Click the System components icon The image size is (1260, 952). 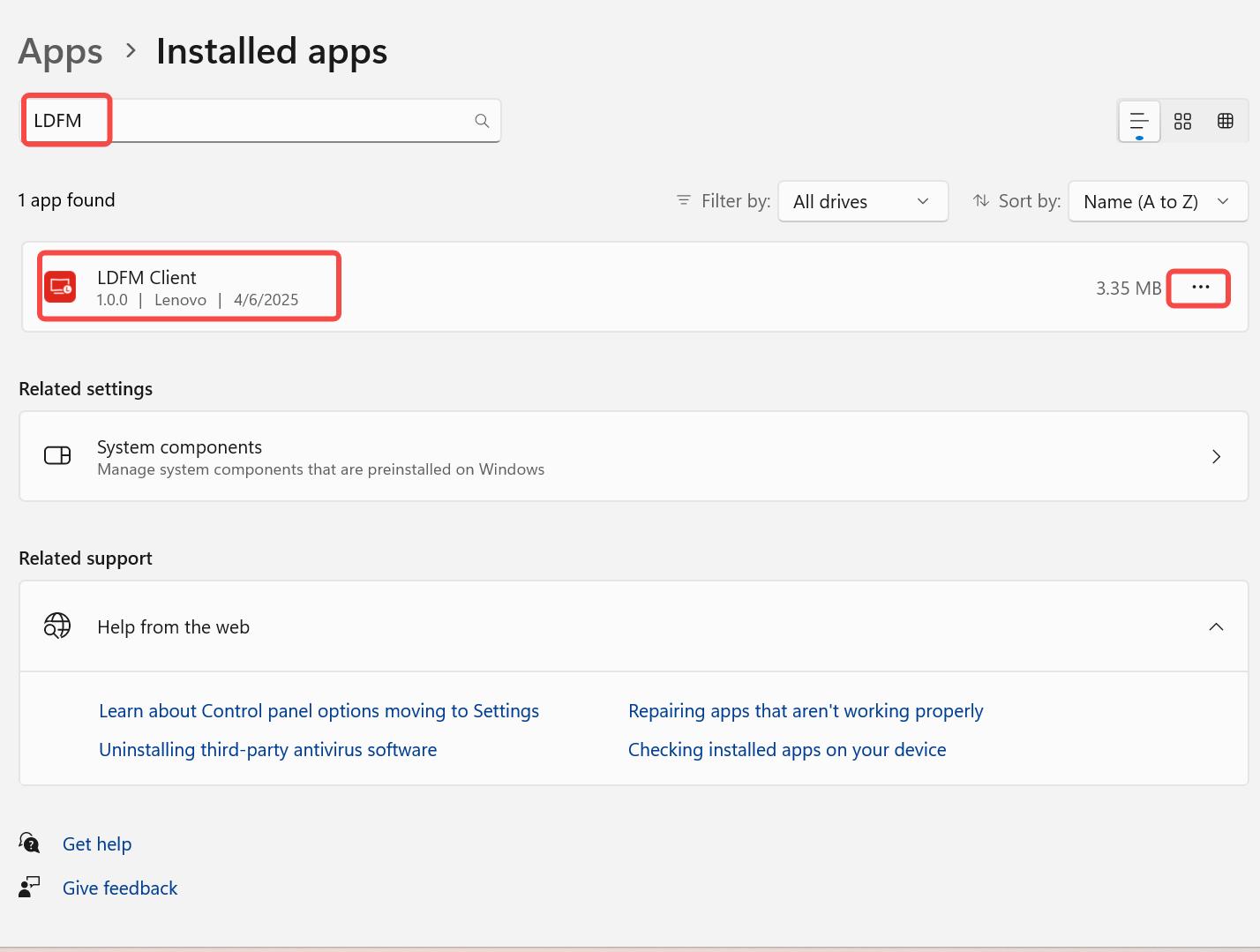click(57, 456)
